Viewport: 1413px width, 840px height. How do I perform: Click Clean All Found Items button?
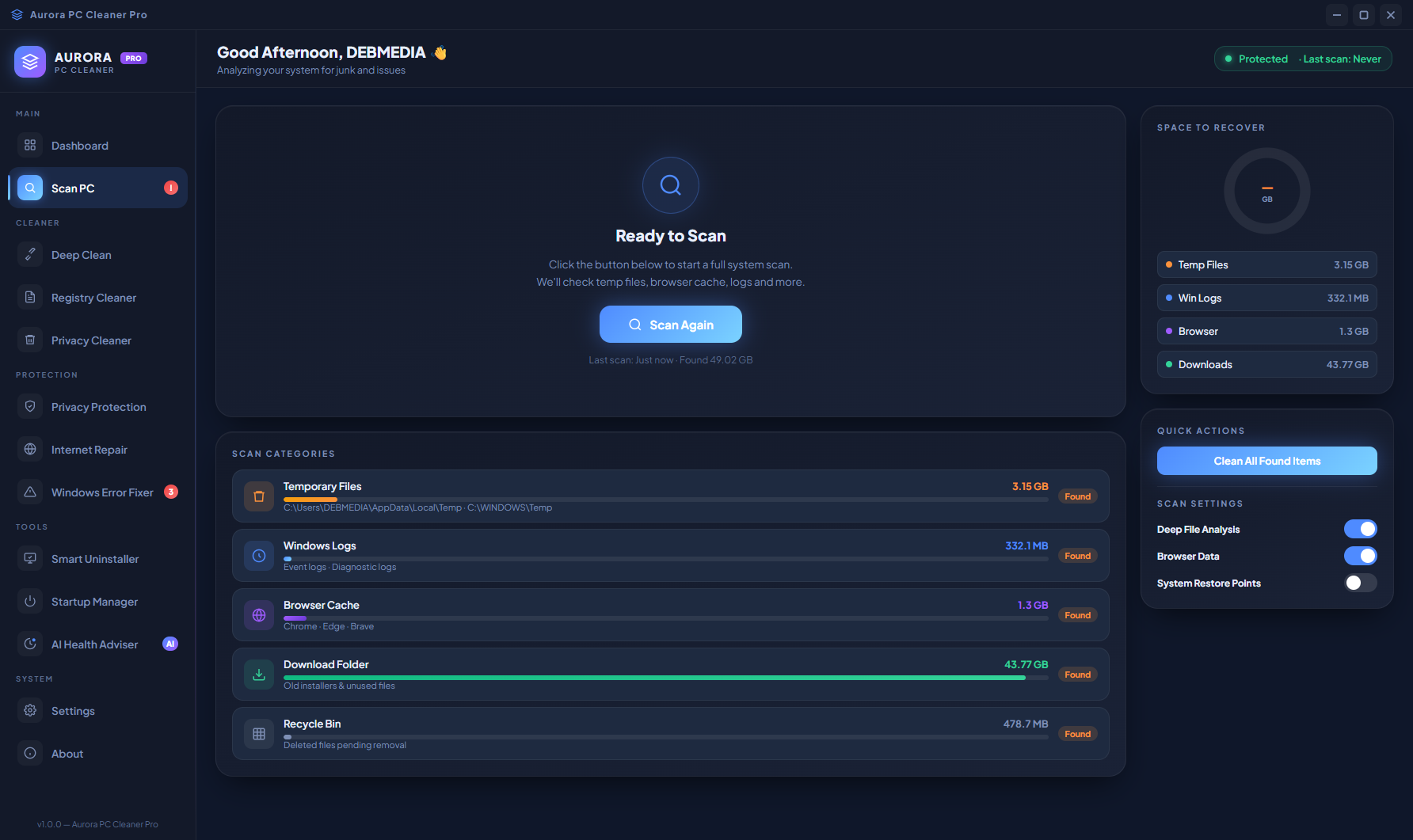pyautogui.click(x=1267, y=461)
